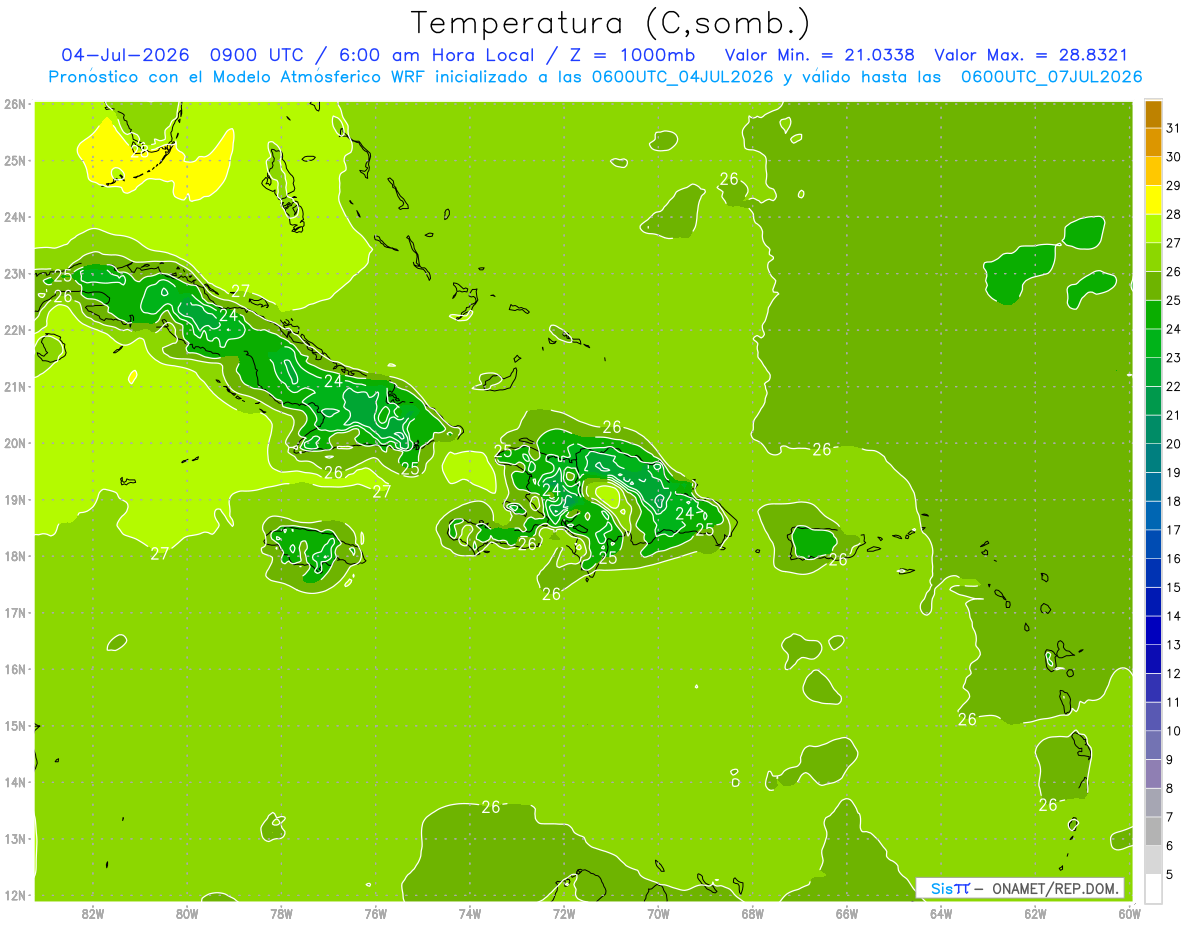Click the colorbar tick label 28
Image resolution: width=1200 pixels, height=927 pixels.
click(1173, 214)
